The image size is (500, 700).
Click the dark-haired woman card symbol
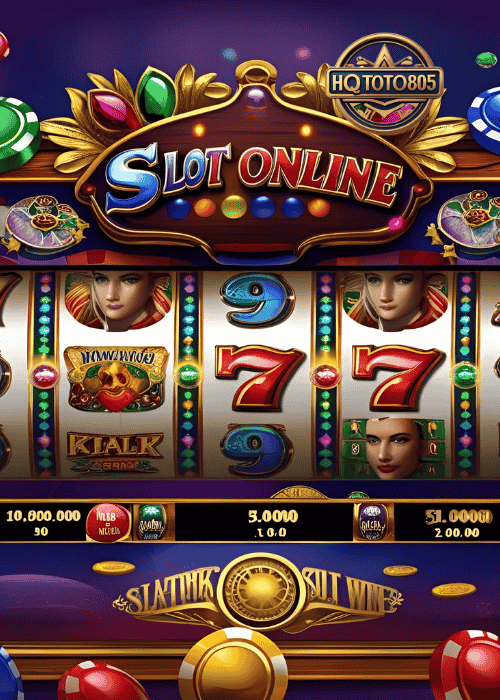[x=394, y=448]
